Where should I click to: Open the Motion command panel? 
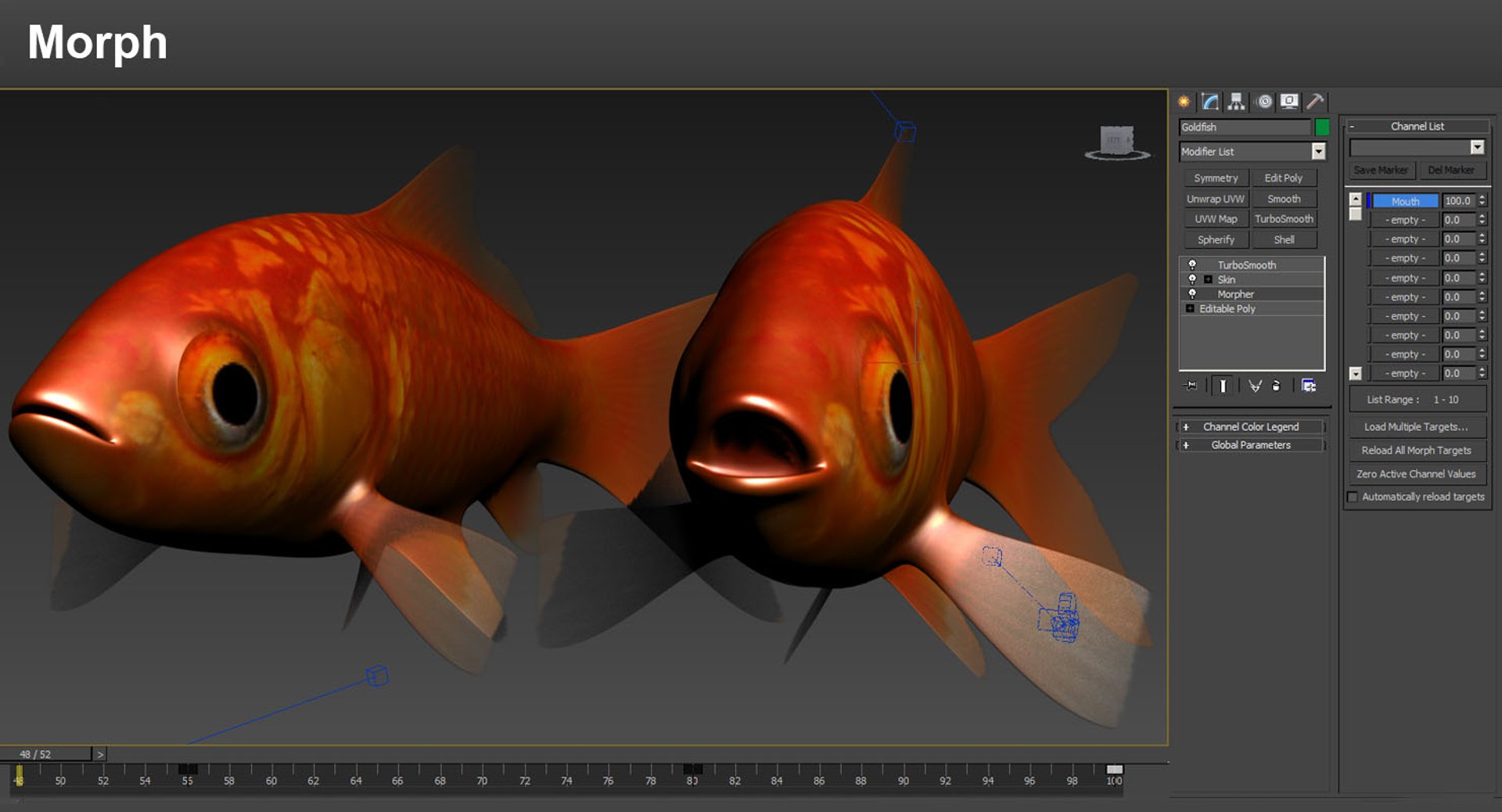1263,102
